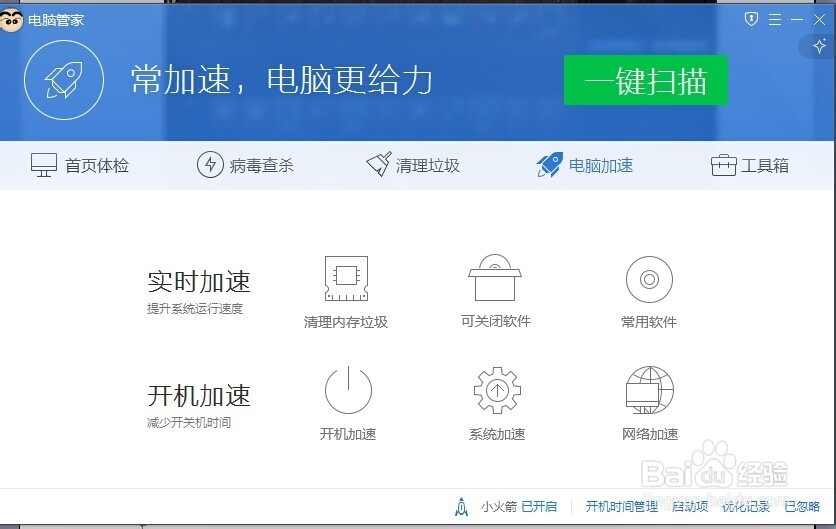Screen dimensions: 836x529
Task: Open the 工具箱 tab
Action: [x=750, y=165]
